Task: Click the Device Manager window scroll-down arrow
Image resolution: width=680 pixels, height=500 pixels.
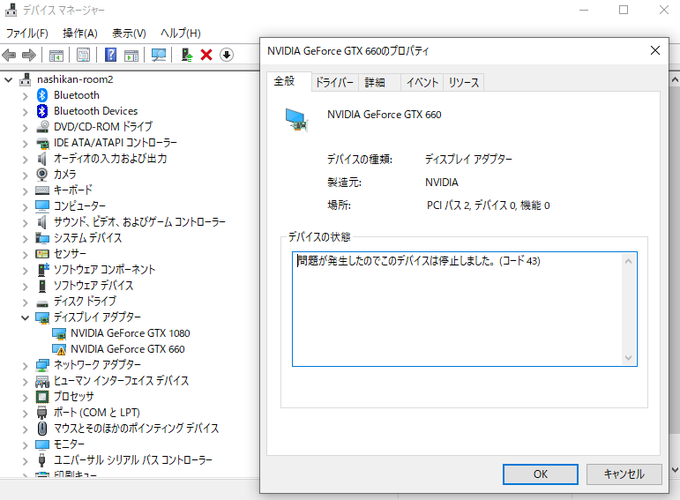Action: point(675,470)
